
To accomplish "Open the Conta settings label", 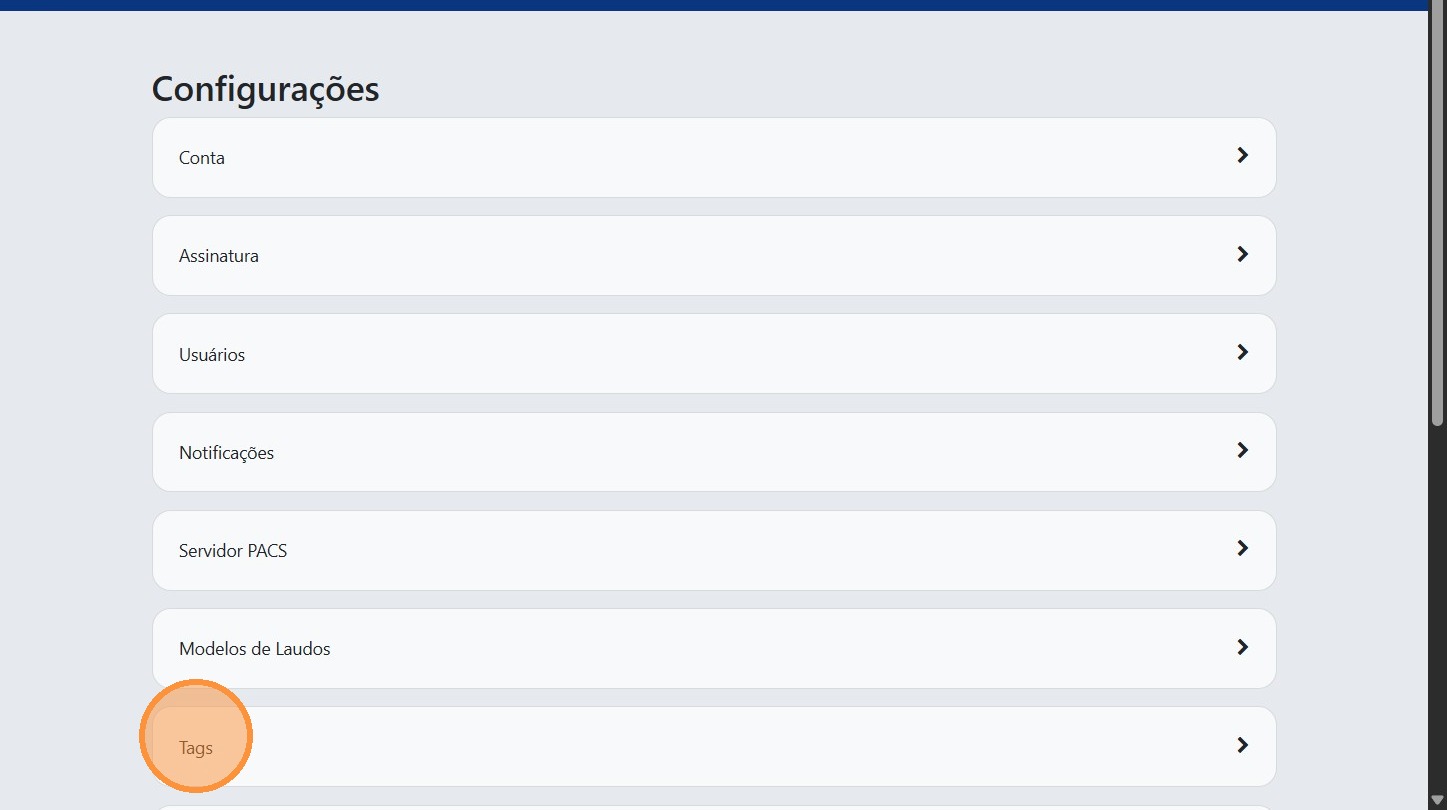I will (202, 158).
